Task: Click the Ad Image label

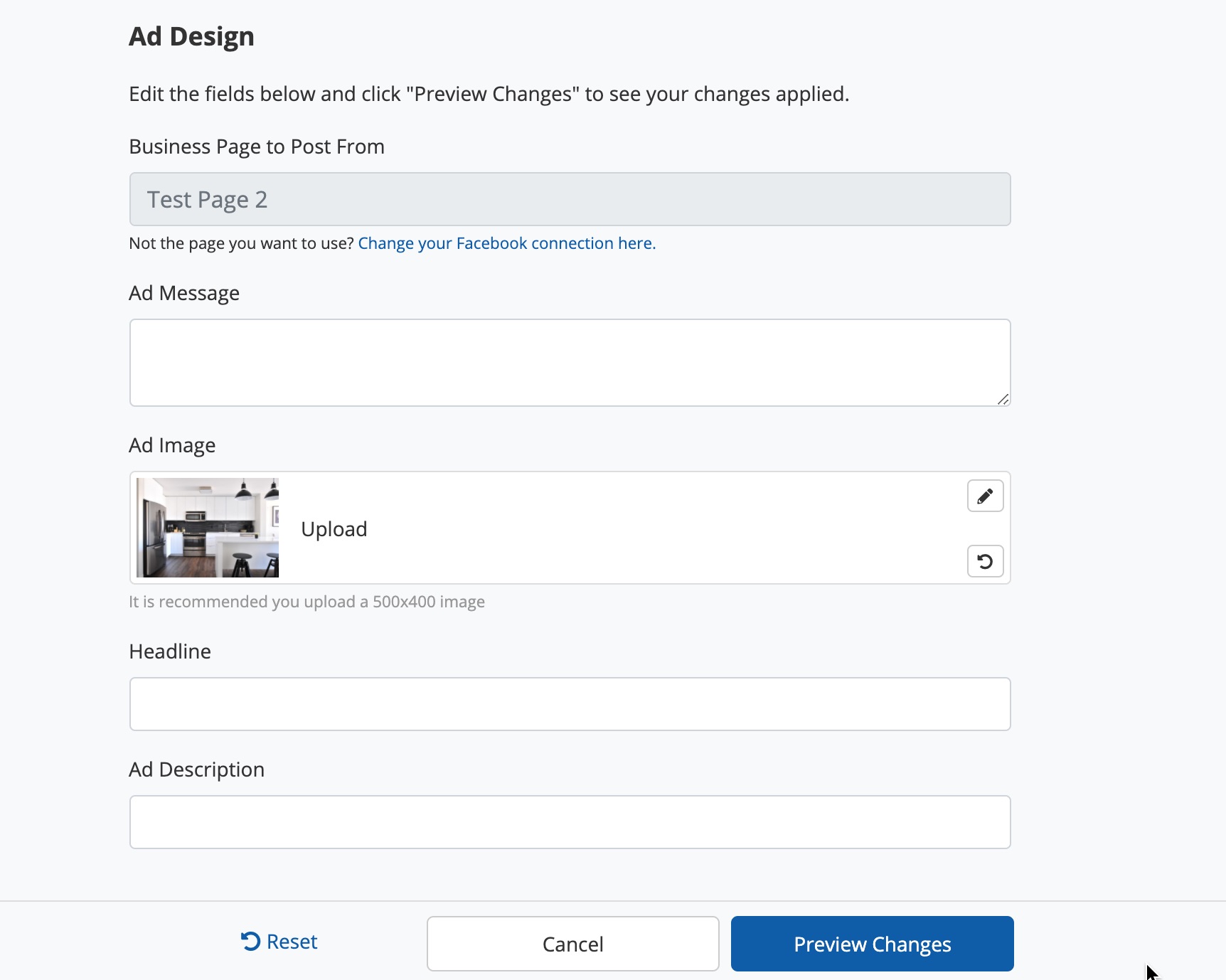Action: [172, 445]
